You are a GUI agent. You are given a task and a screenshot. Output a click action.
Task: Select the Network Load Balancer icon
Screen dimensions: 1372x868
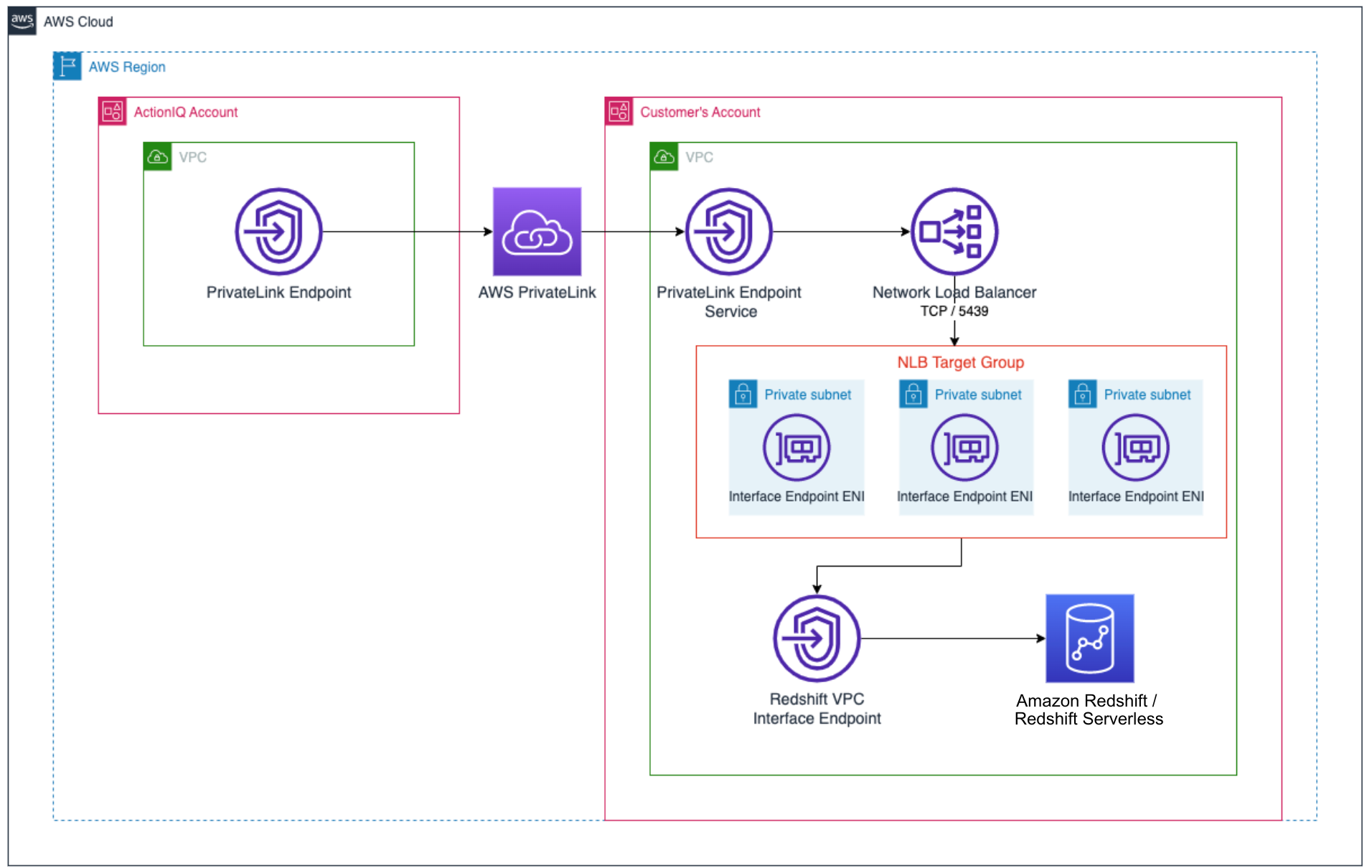[954, 232]
